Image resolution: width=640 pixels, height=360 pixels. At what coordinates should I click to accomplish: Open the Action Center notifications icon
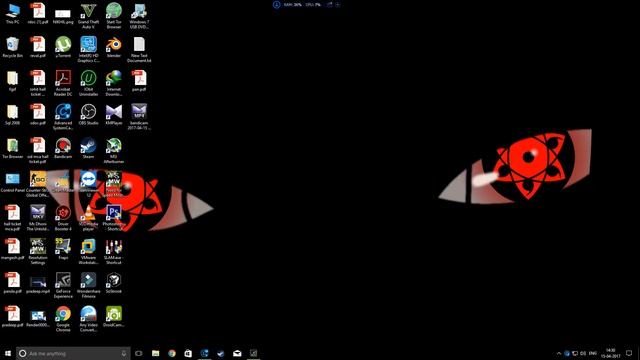tap(629, 353)
